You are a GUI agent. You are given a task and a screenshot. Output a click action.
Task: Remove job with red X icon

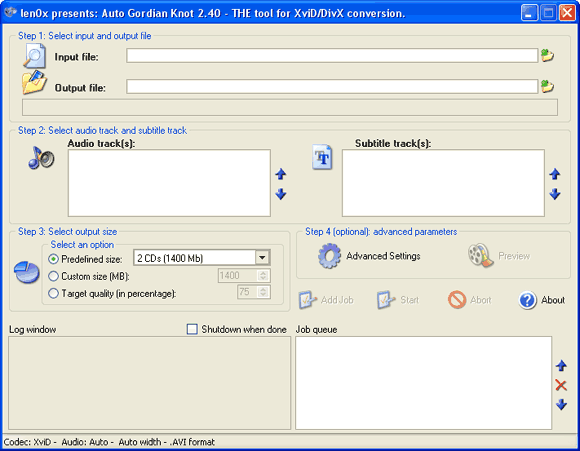[x=561, y=385]
